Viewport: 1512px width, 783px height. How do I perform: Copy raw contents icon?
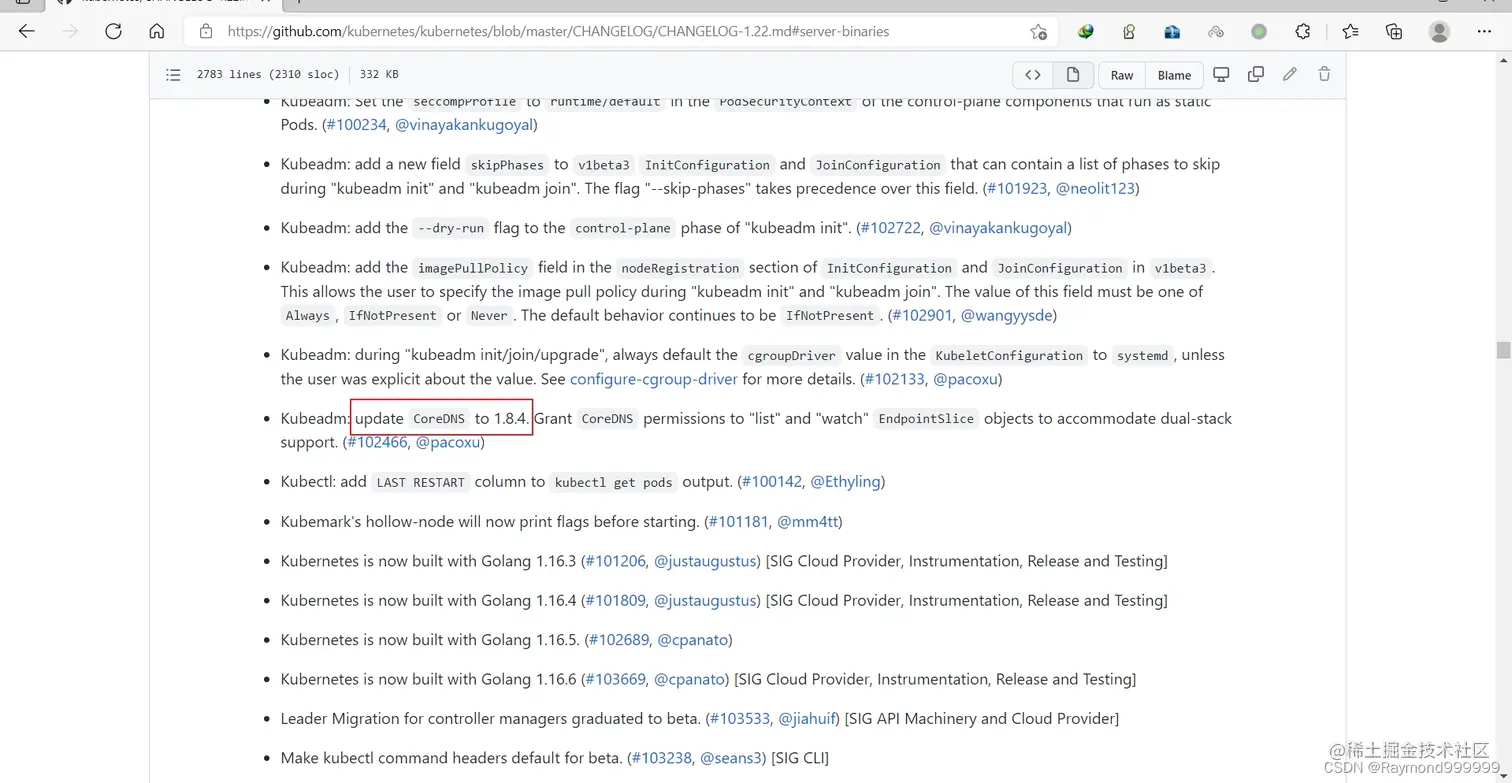click(x=1256, y=74)
